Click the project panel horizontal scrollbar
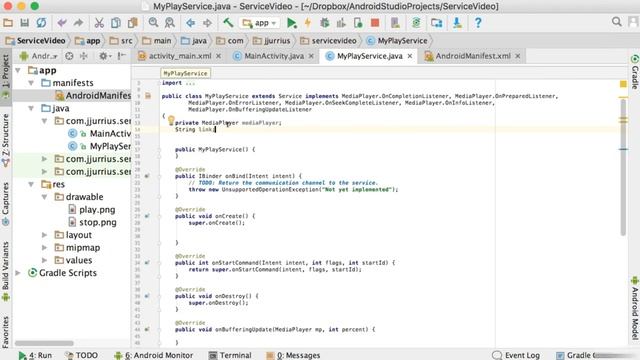This screenshot has height=360, width=640. [x=44, y=343]
